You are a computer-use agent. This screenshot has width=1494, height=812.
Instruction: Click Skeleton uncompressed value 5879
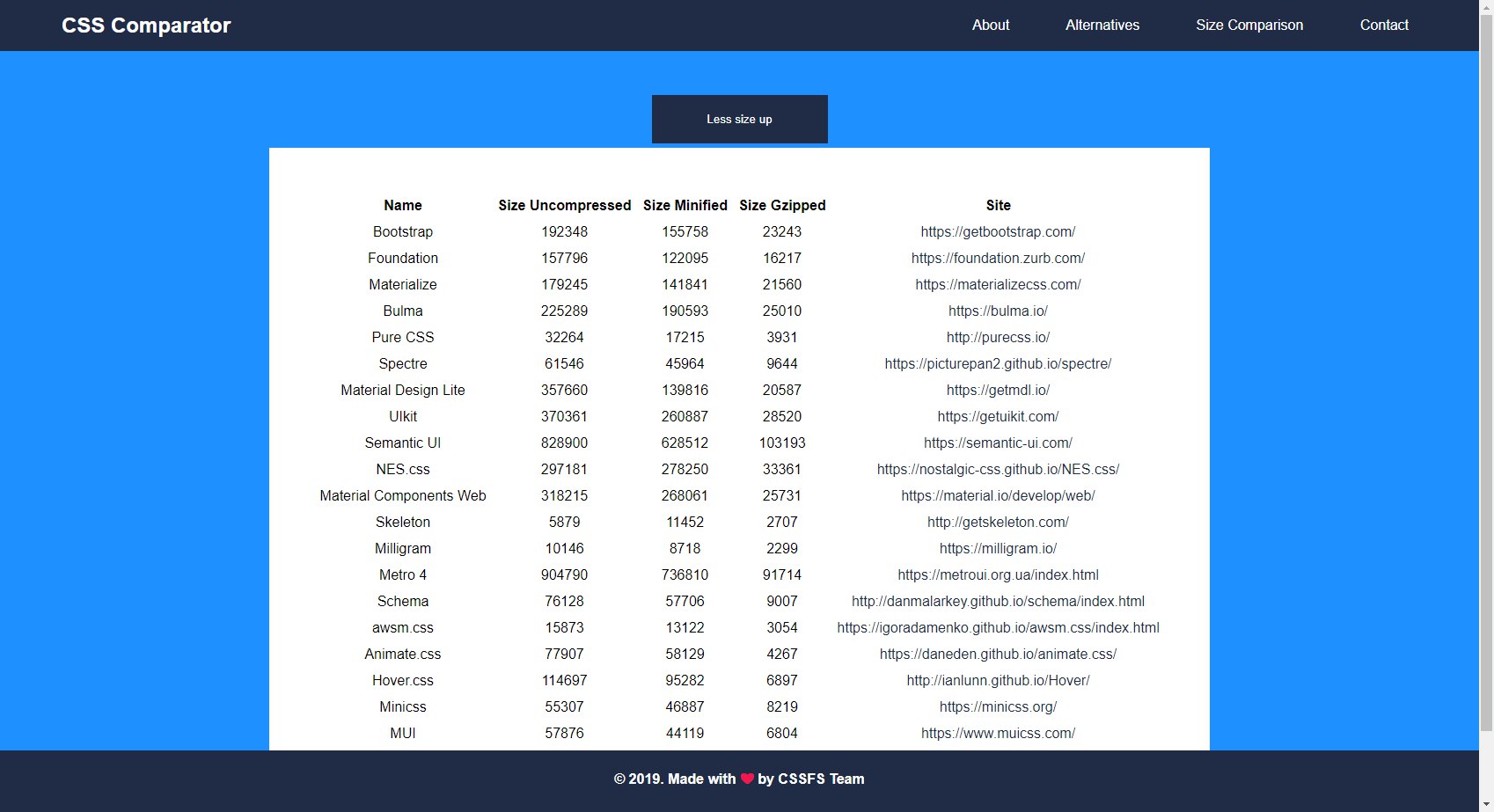click(x=564, y=522)
